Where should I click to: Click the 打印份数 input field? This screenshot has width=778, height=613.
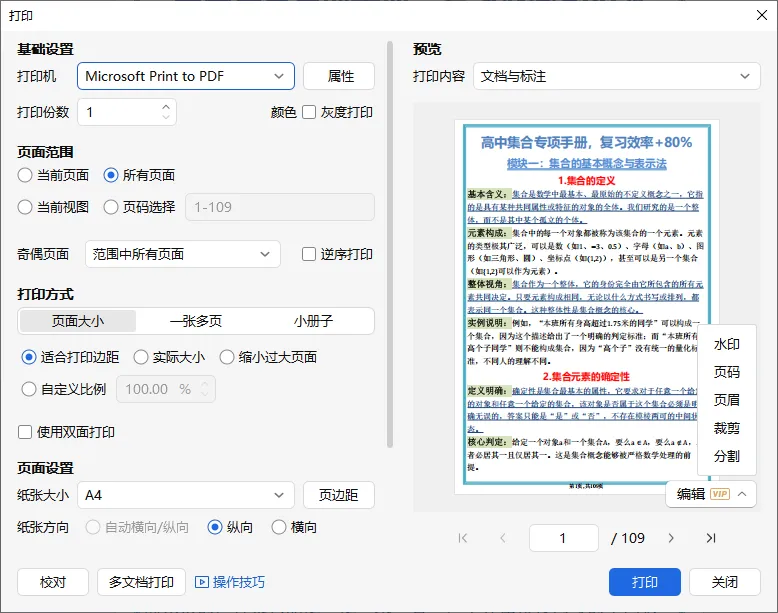(x=127, y=112)
